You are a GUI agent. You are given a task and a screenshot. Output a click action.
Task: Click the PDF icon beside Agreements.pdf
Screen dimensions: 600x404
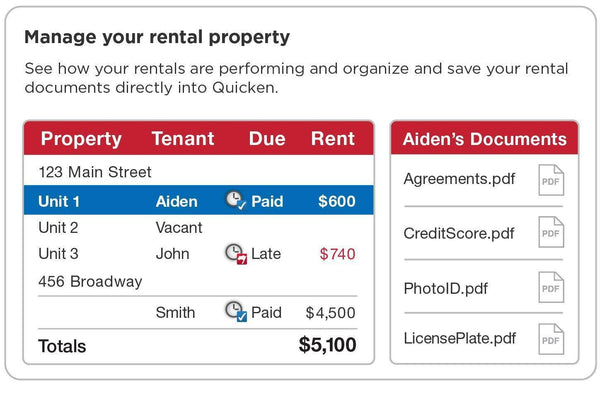tap(551, 180)
